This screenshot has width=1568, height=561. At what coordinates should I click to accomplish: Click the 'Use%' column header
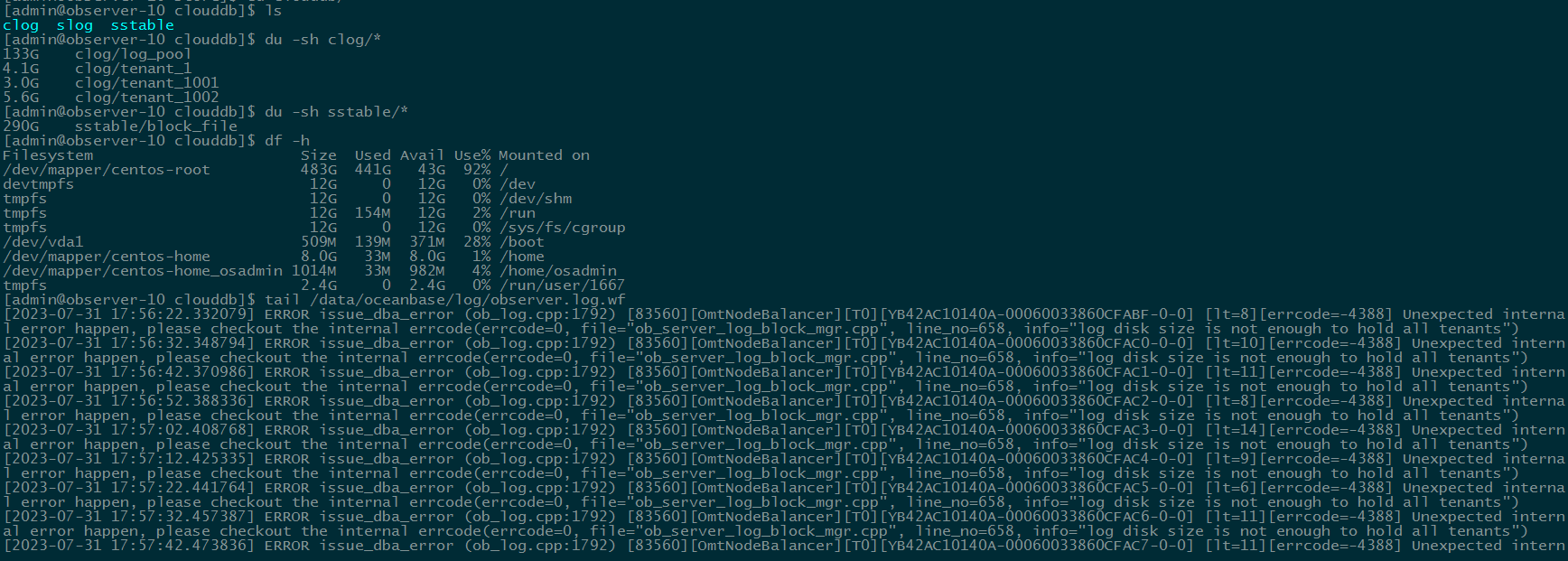pos(472,155)
